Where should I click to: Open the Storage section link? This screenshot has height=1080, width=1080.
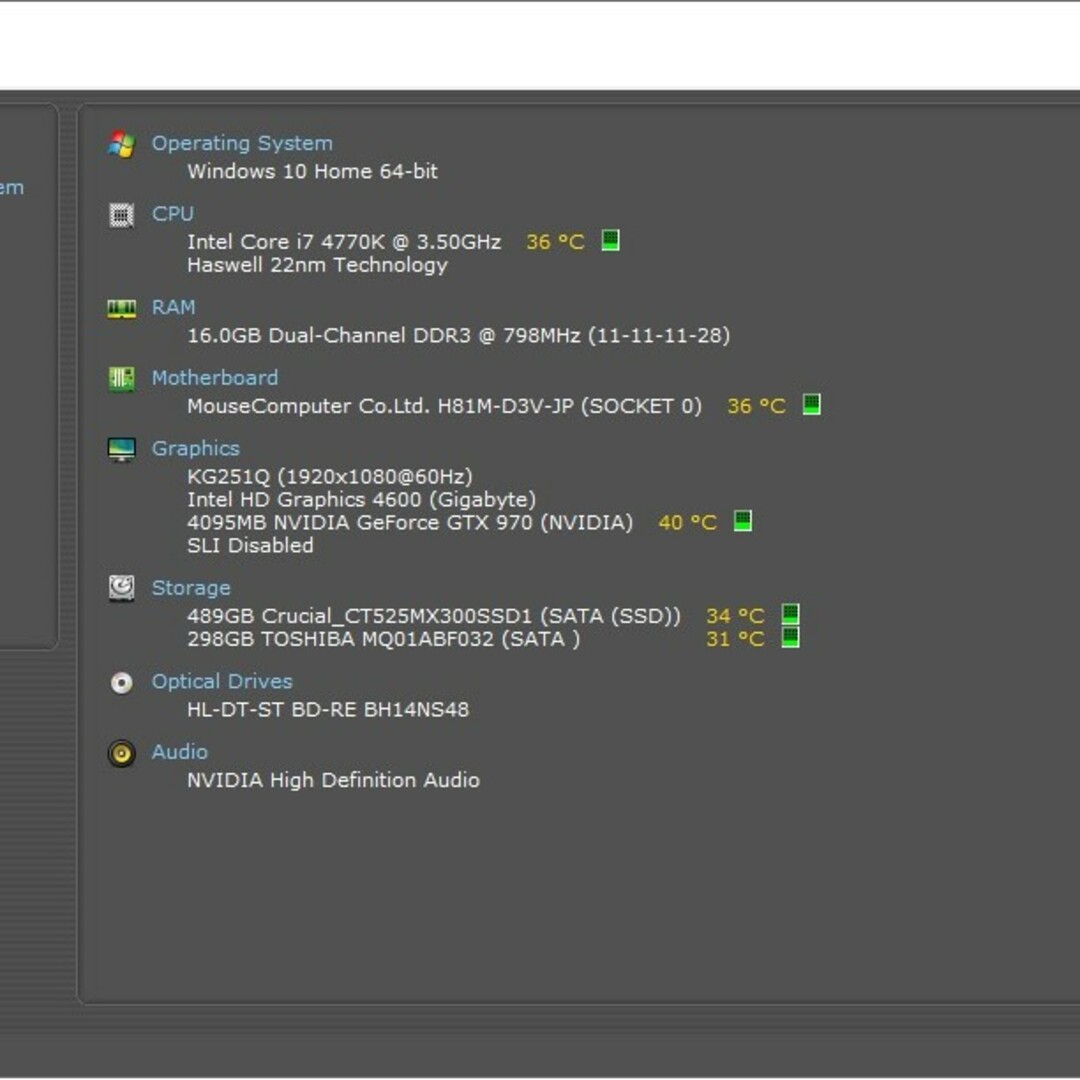pyautogui.click(x=191, y=588)
